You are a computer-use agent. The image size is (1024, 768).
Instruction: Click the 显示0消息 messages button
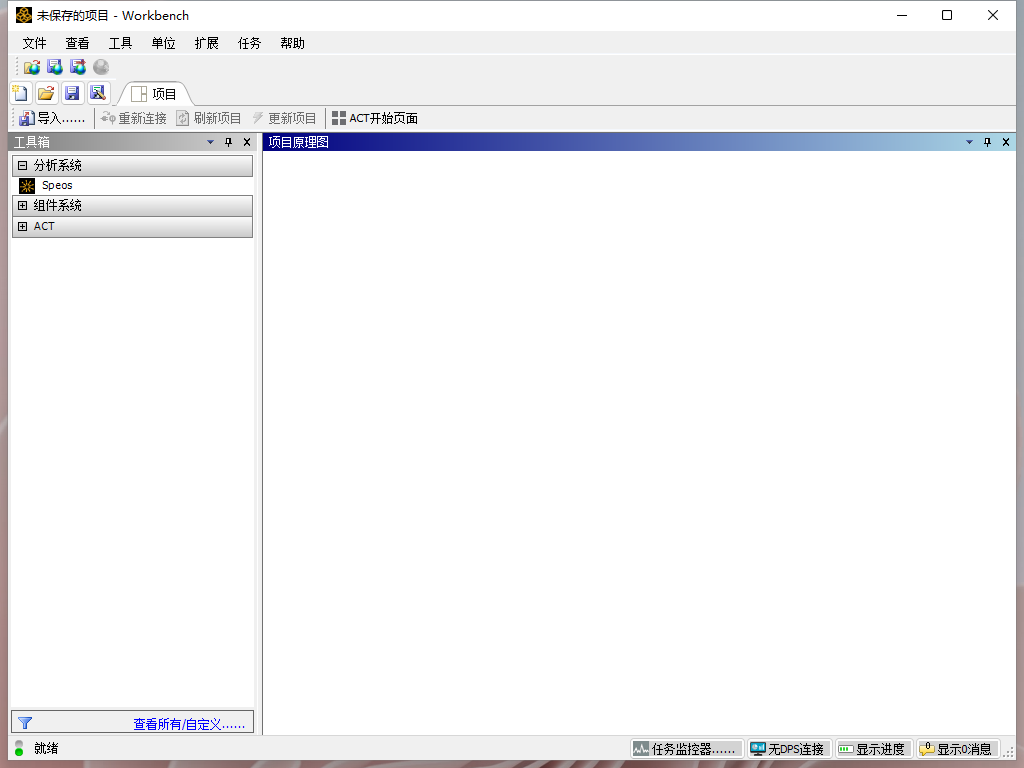pyautogui.click(x=957, y=749)
